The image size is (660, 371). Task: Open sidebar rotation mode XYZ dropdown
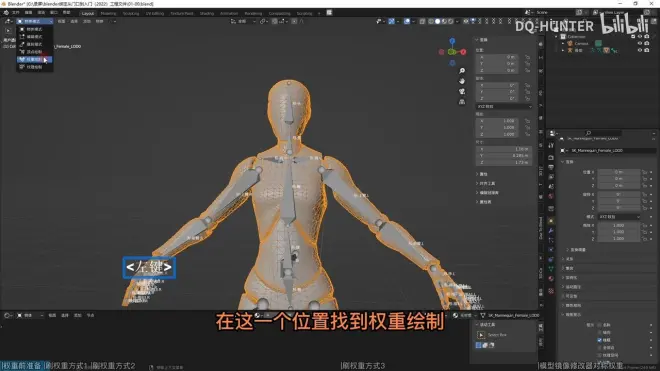pos(504,107)
